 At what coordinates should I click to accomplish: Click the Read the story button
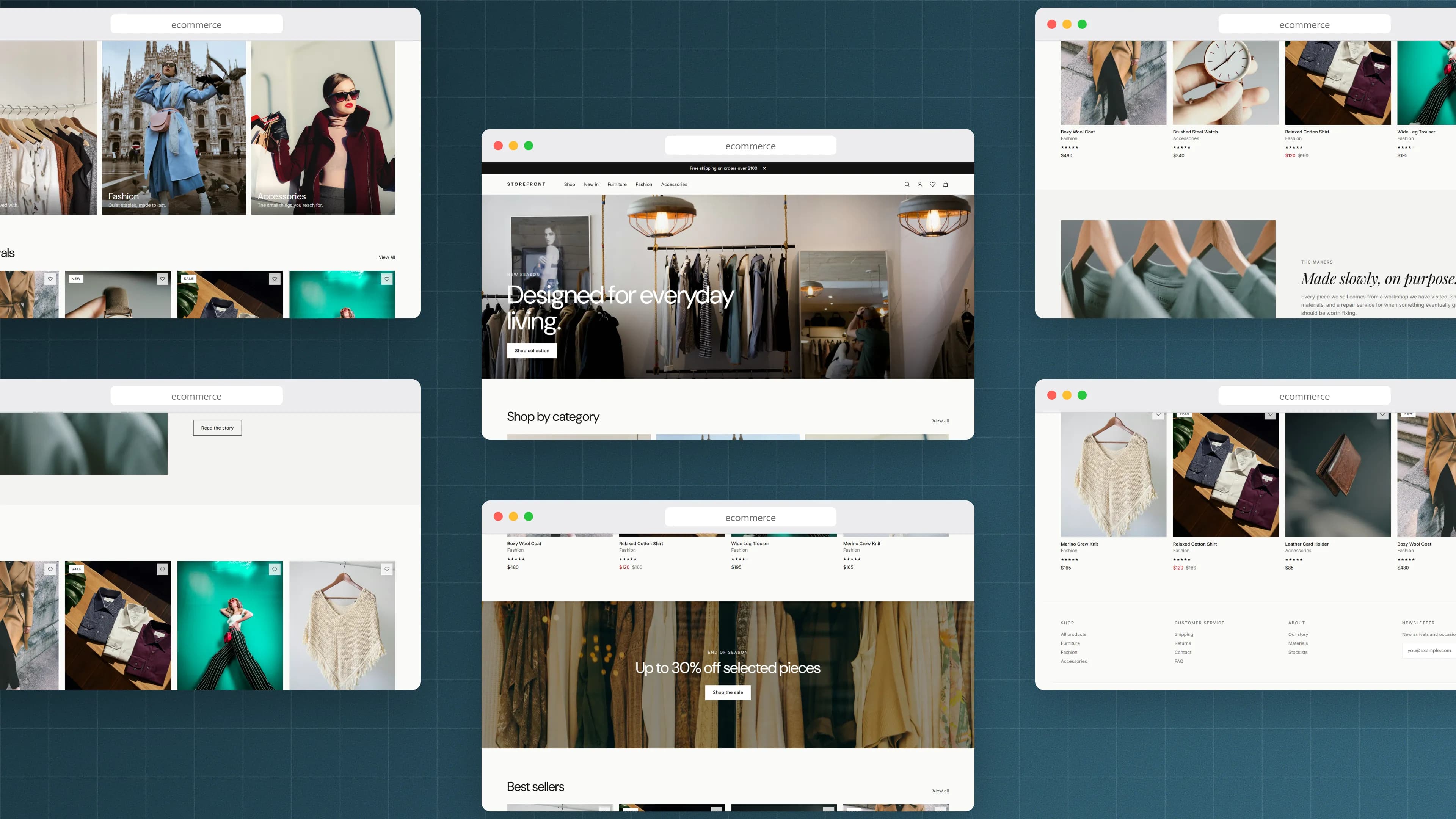pos(217,428)
